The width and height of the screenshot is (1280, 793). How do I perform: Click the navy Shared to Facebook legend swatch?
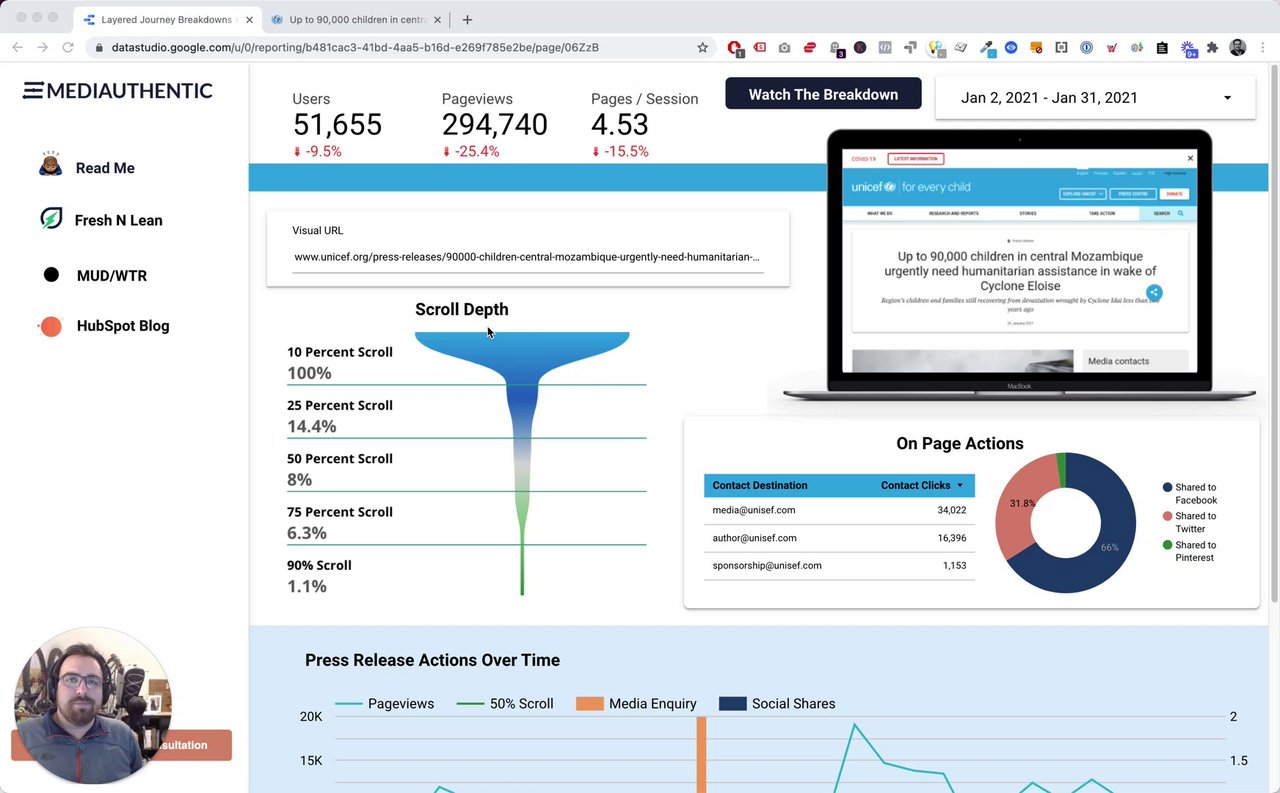1167,487
